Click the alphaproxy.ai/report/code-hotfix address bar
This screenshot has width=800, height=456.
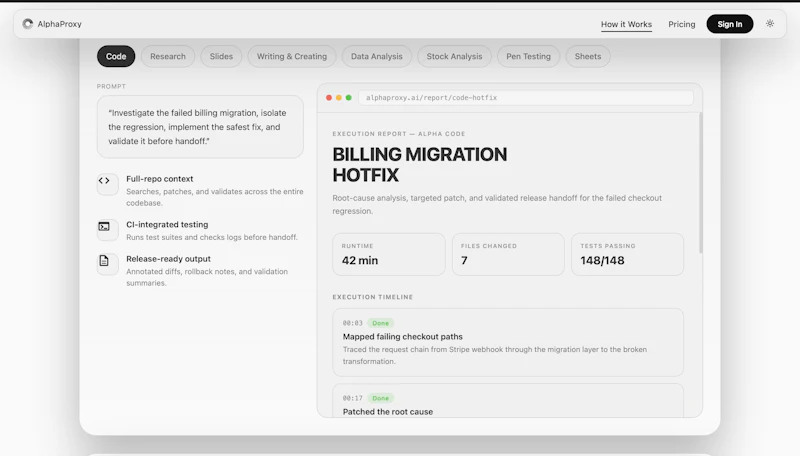tap(526, 97)
